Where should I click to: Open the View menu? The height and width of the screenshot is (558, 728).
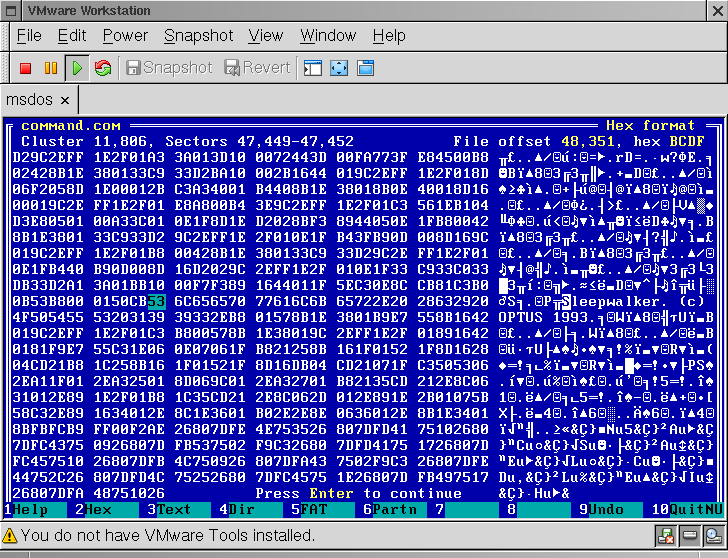(x=266, y=36)
